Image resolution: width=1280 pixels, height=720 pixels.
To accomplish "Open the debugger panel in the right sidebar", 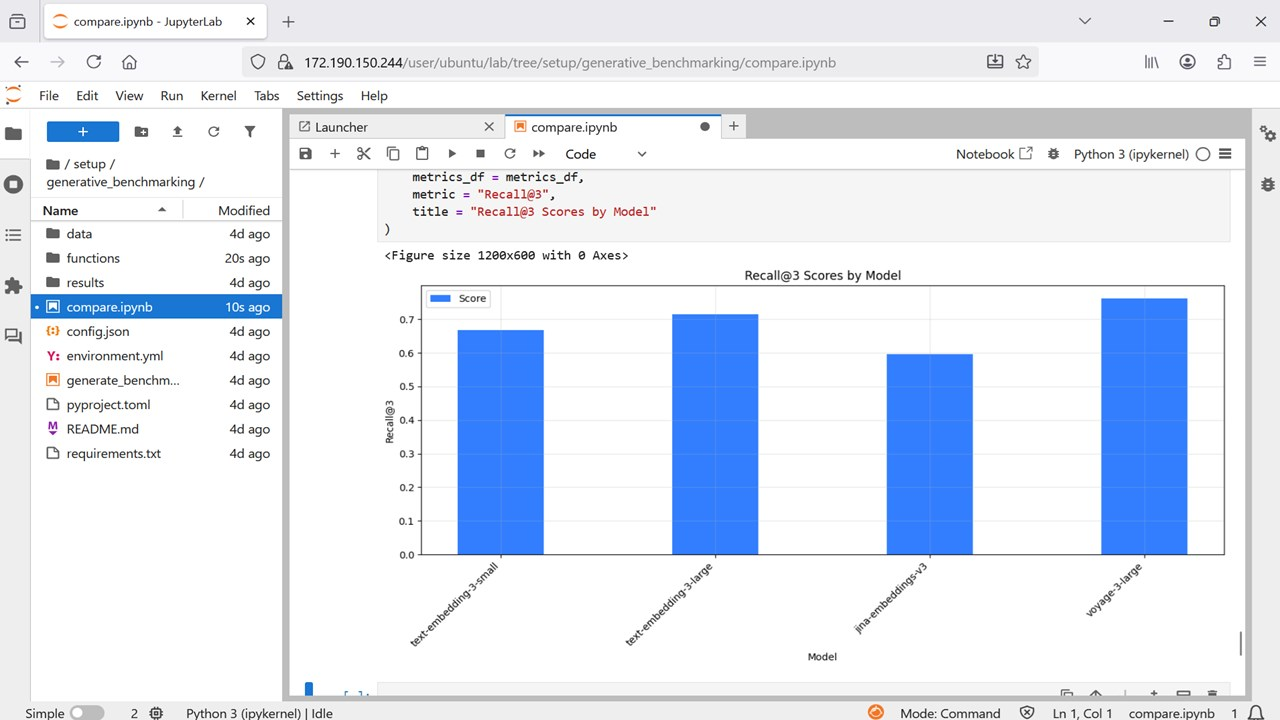I will (x=1268, y=184).
